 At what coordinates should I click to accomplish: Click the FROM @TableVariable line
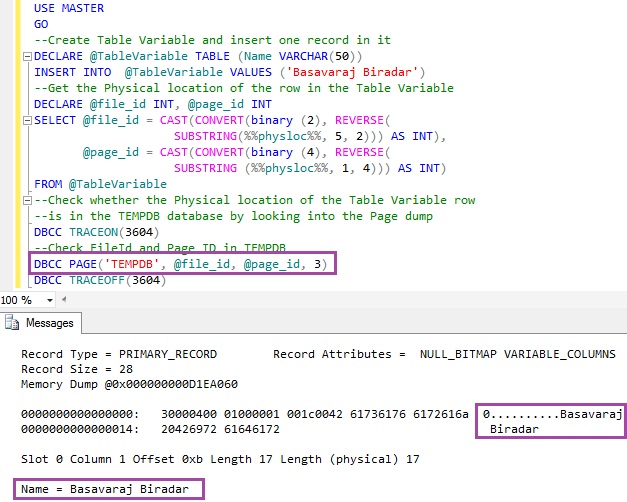click(100, 184)
